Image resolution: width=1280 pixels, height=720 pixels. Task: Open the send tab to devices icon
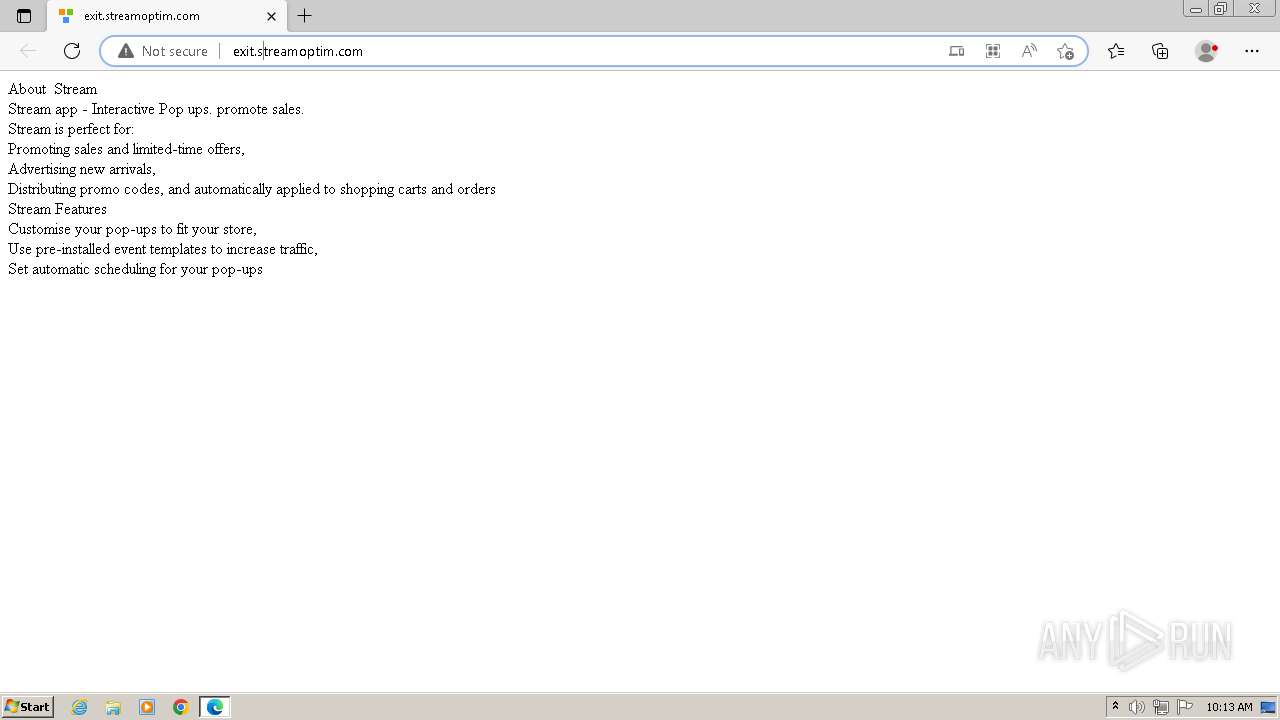pyautogui.click(x=957, y=51)
